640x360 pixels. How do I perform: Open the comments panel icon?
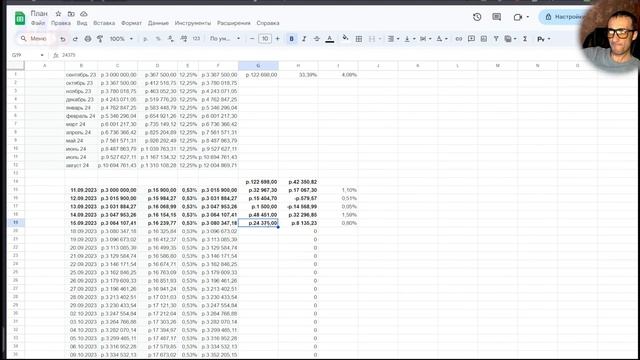point(496,17)
